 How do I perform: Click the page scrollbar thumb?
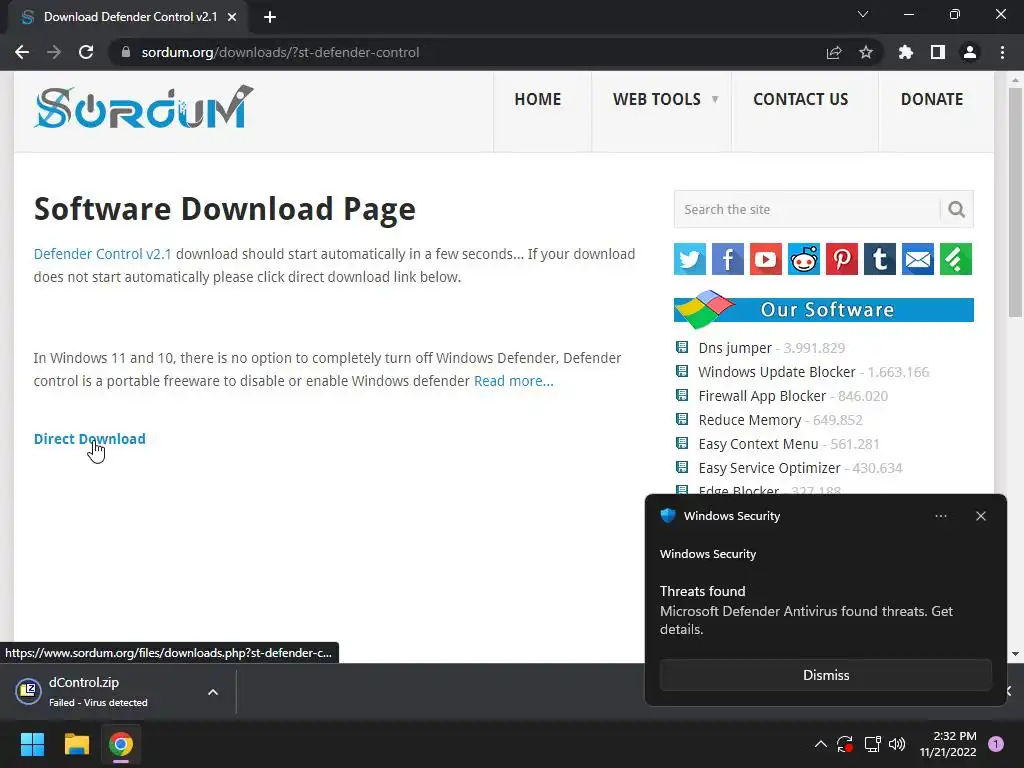point(1016,202)
